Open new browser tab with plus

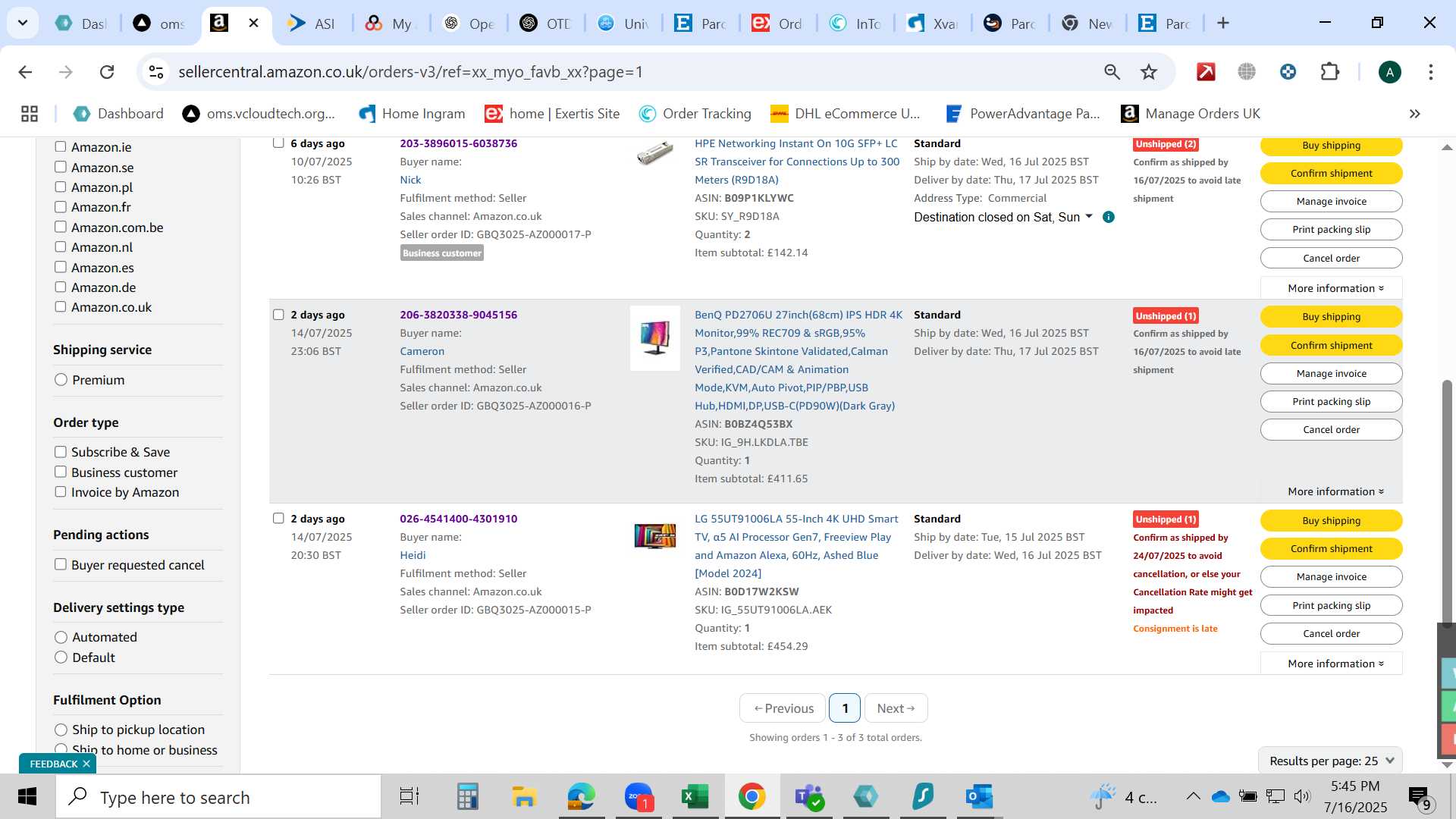[x=1223, y=24]
